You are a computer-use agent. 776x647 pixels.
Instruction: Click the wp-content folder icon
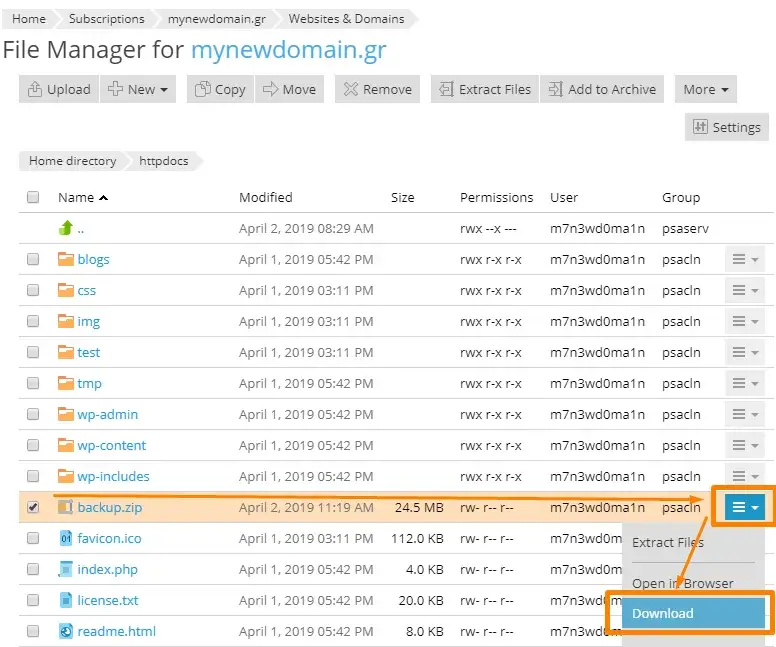tap(66, 445)
